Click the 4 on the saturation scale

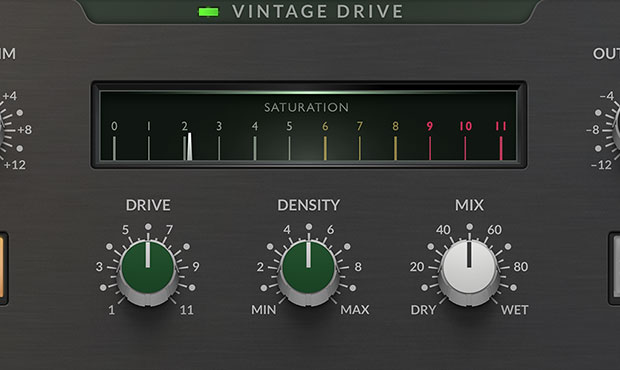click(255, 126)
